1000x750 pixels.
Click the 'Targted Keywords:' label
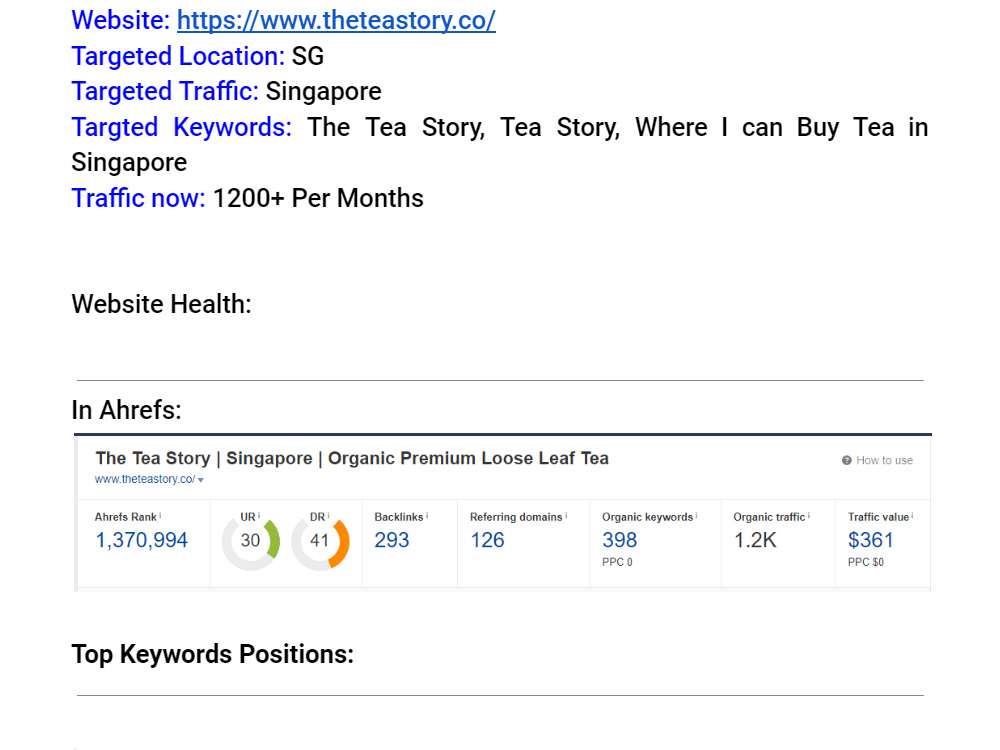pyautogui.click(x=182, y=128)
